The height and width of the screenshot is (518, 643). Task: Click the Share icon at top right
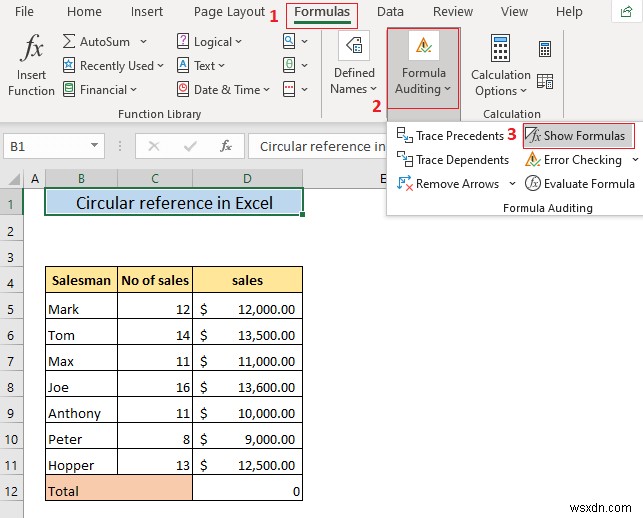point(626,11)
